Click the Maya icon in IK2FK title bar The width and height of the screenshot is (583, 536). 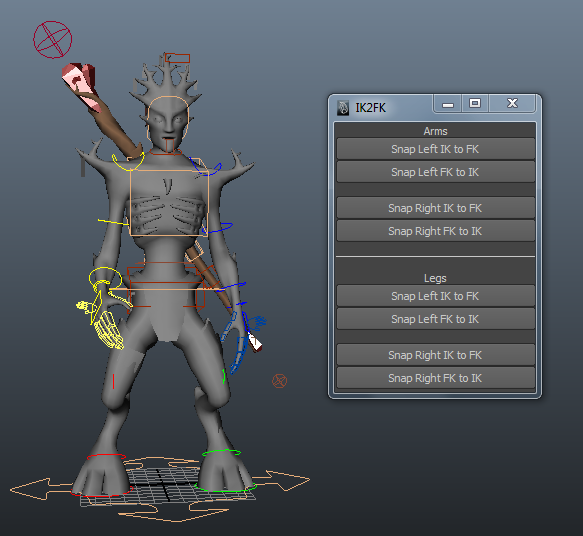pyautogui.click(x=343, y=108)
